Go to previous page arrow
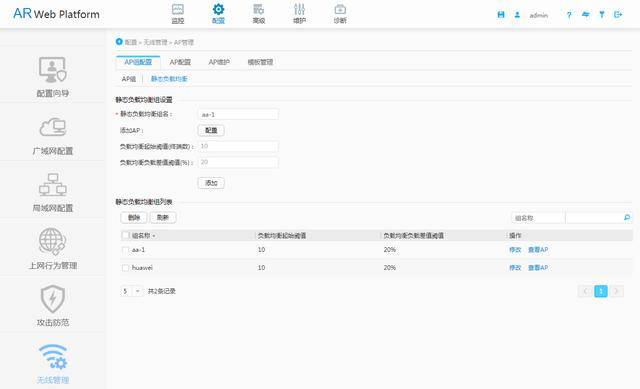The height and width of the screenshot is (389, 640). tap(585, 291)
